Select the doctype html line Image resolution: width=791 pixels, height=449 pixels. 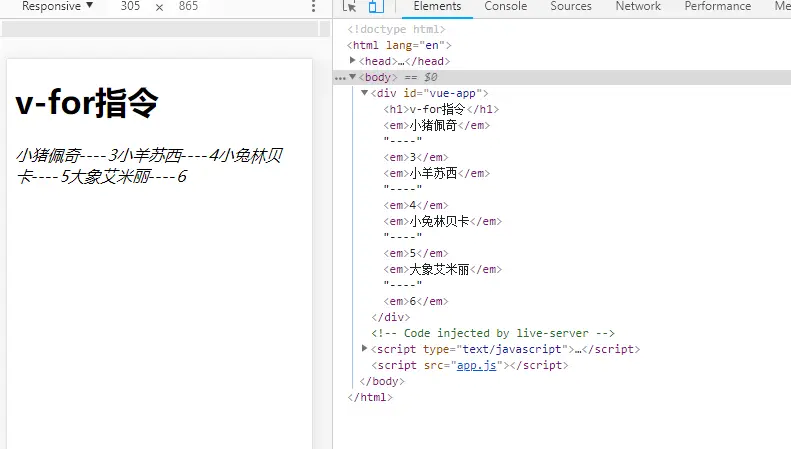coord(397,29)
